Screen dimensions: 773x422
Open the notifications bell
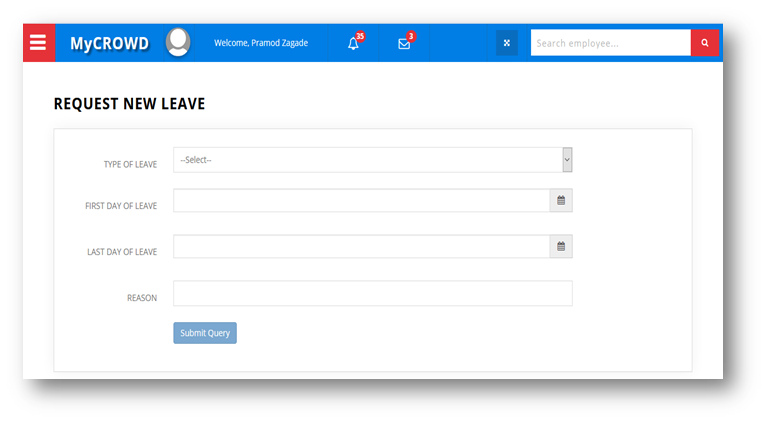[353, 44]
